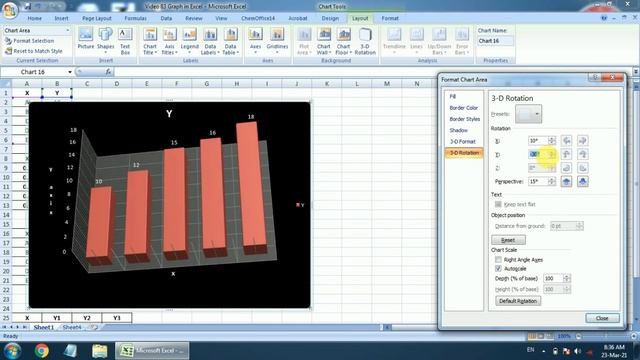Select the Sheet4 worksheet tab

72,327
